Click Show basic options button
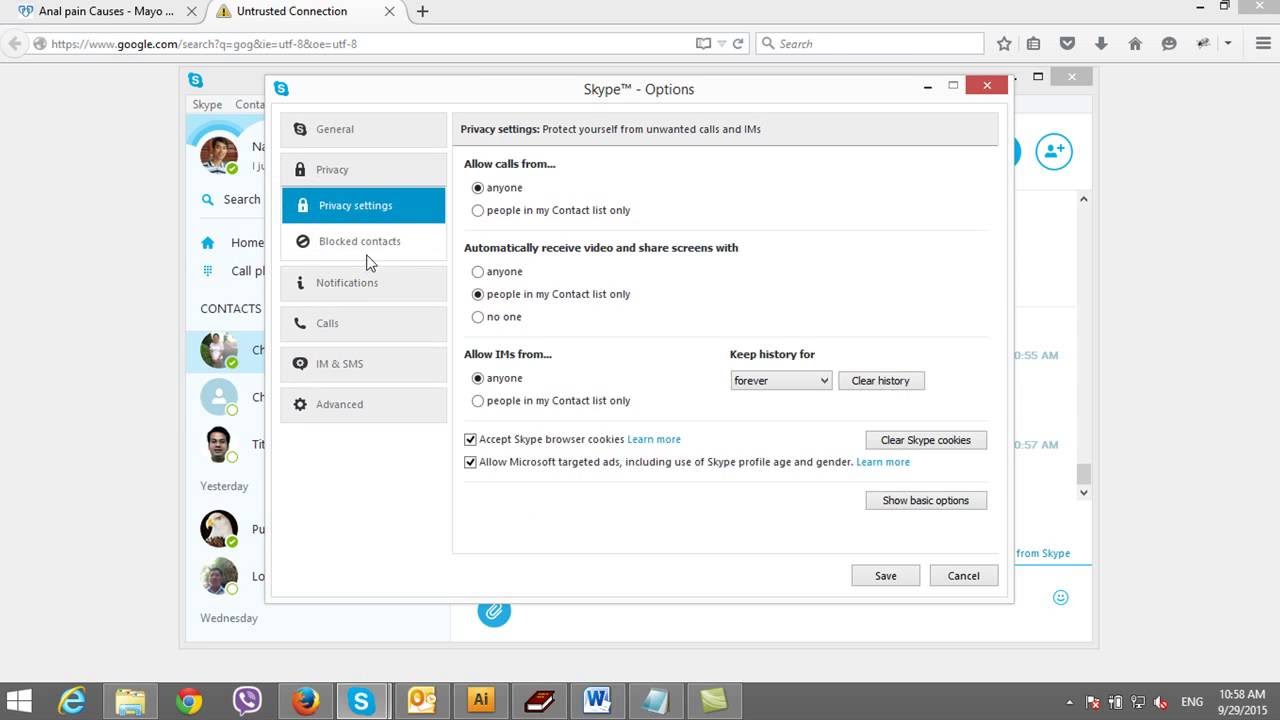Screen dimensions: 1280x720 pyautogui.click(x=926, y=500)
